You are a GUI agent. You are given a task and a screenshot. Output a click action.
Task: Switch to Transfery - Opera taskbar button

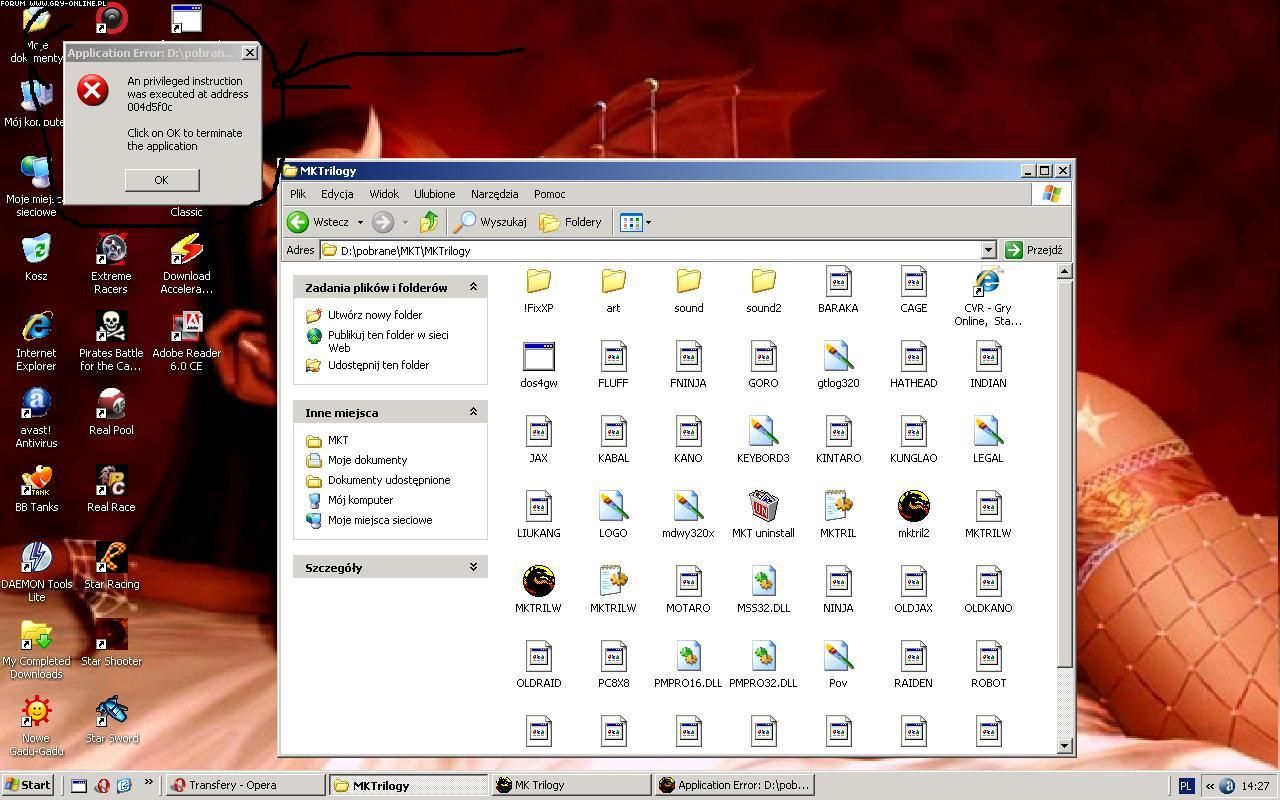[x=244, y=785]
